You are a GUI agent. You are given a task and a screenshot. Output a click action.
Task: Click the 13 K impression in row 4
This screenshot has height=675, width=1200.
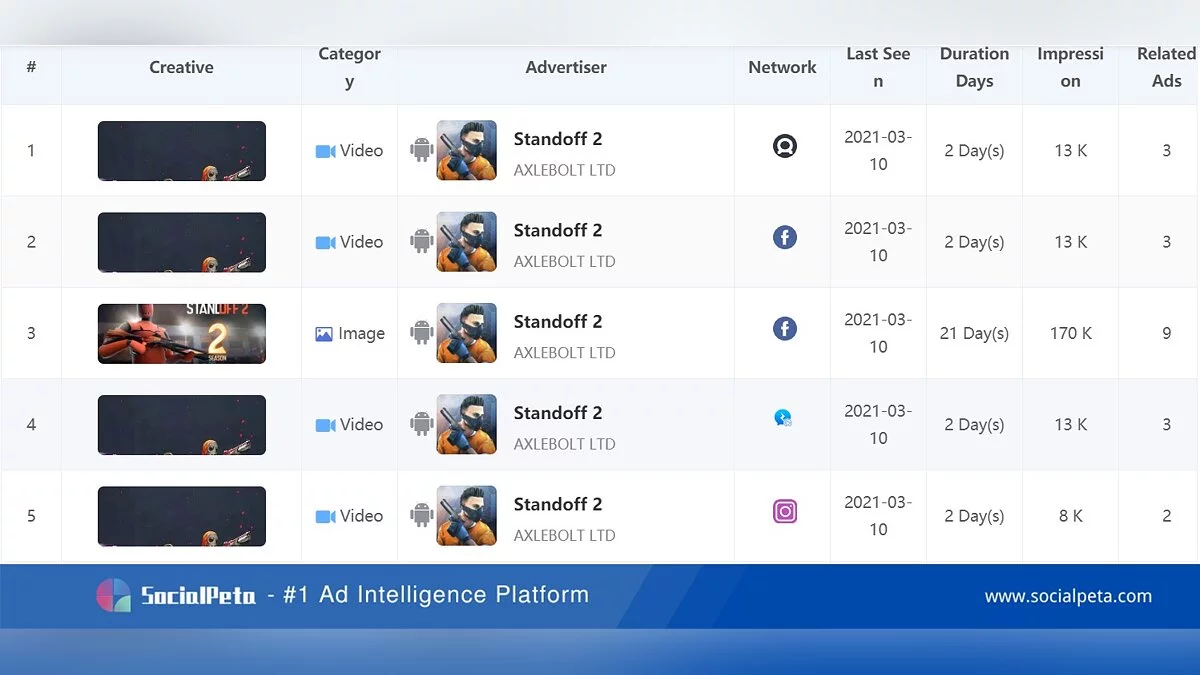[1070, 425]
